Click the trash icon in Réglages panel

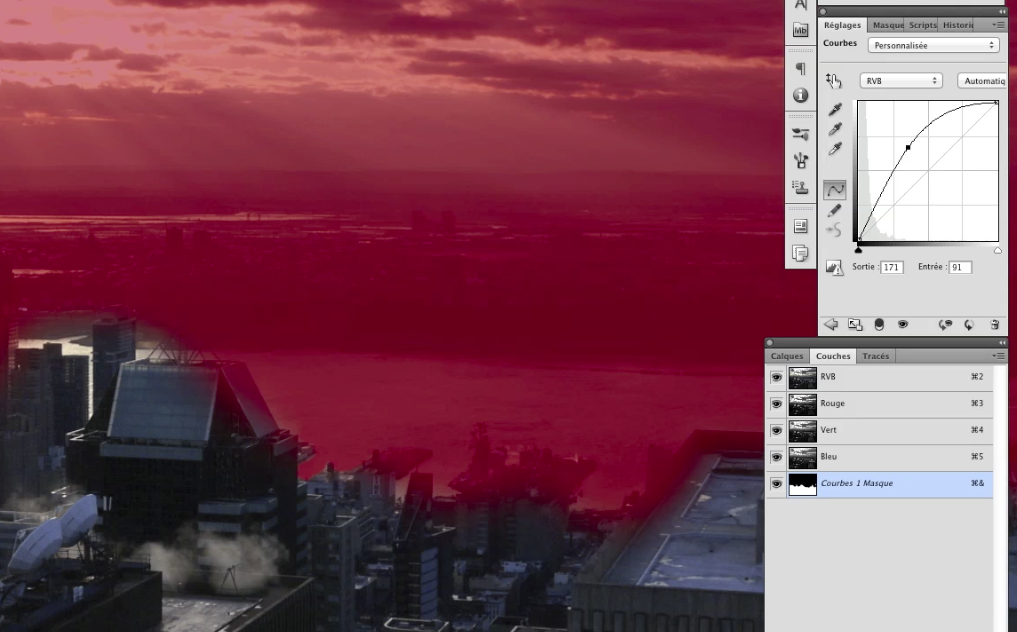tap(994, 324)
